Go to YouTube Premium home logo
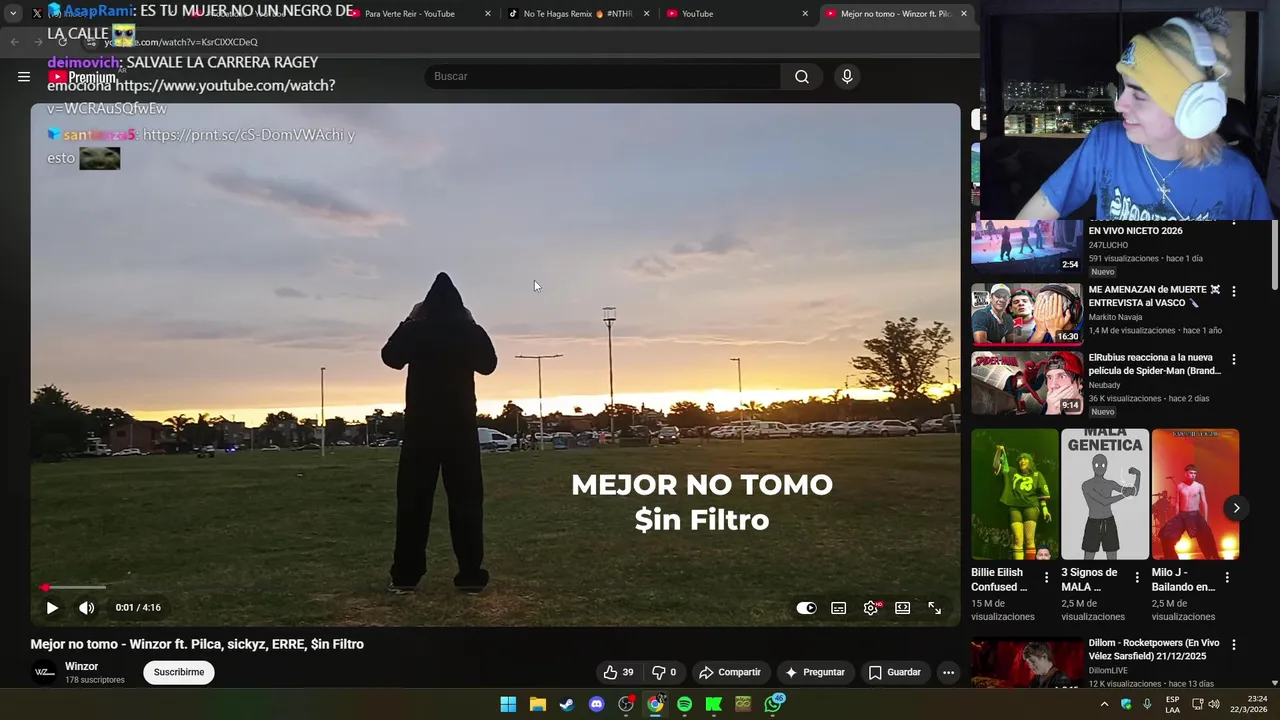Viewport: 1280px width, 720px height. pyautogui.click(x=83, y=77)
